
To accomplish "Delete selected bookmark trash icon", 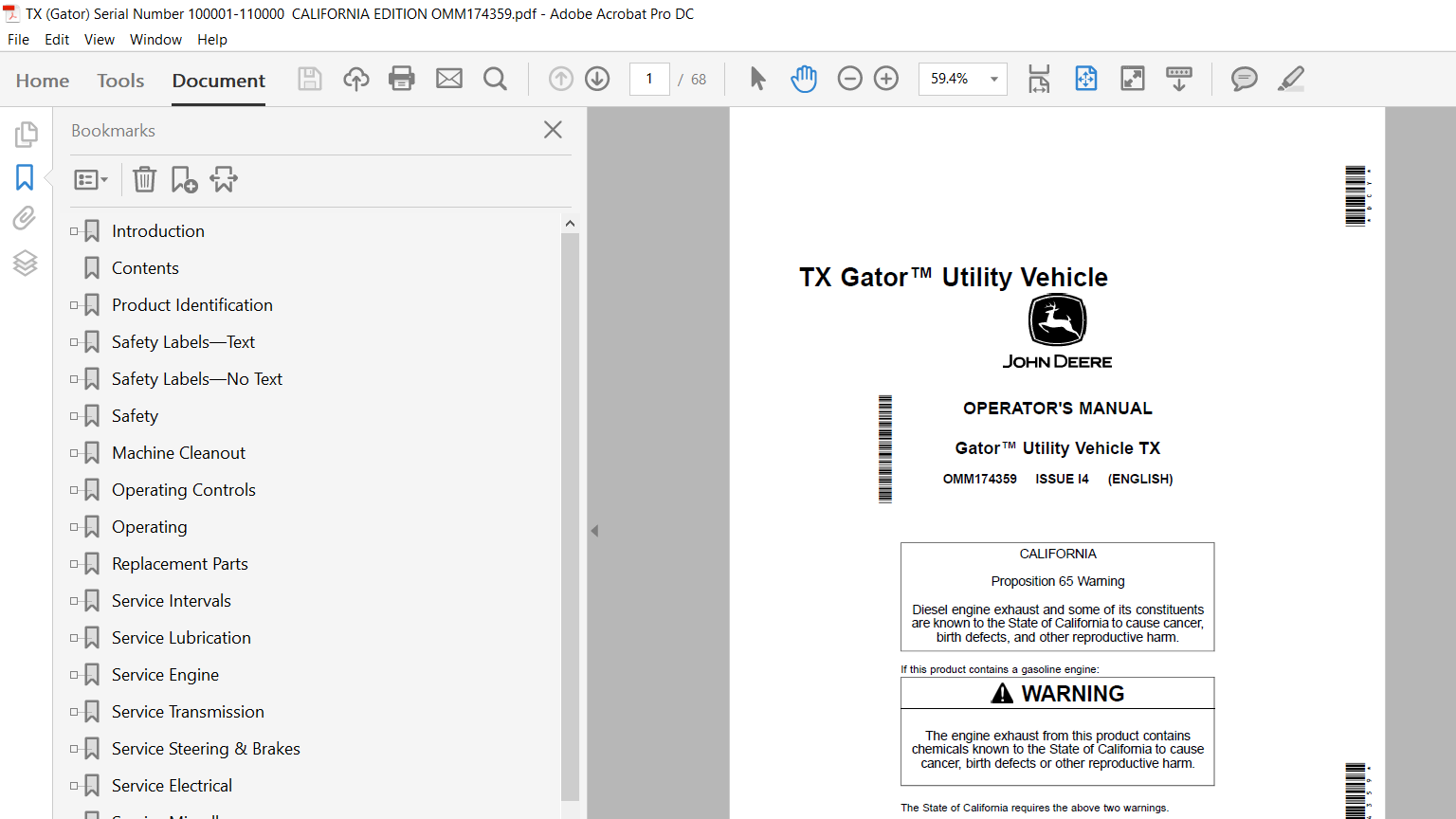I will point(144,179).
